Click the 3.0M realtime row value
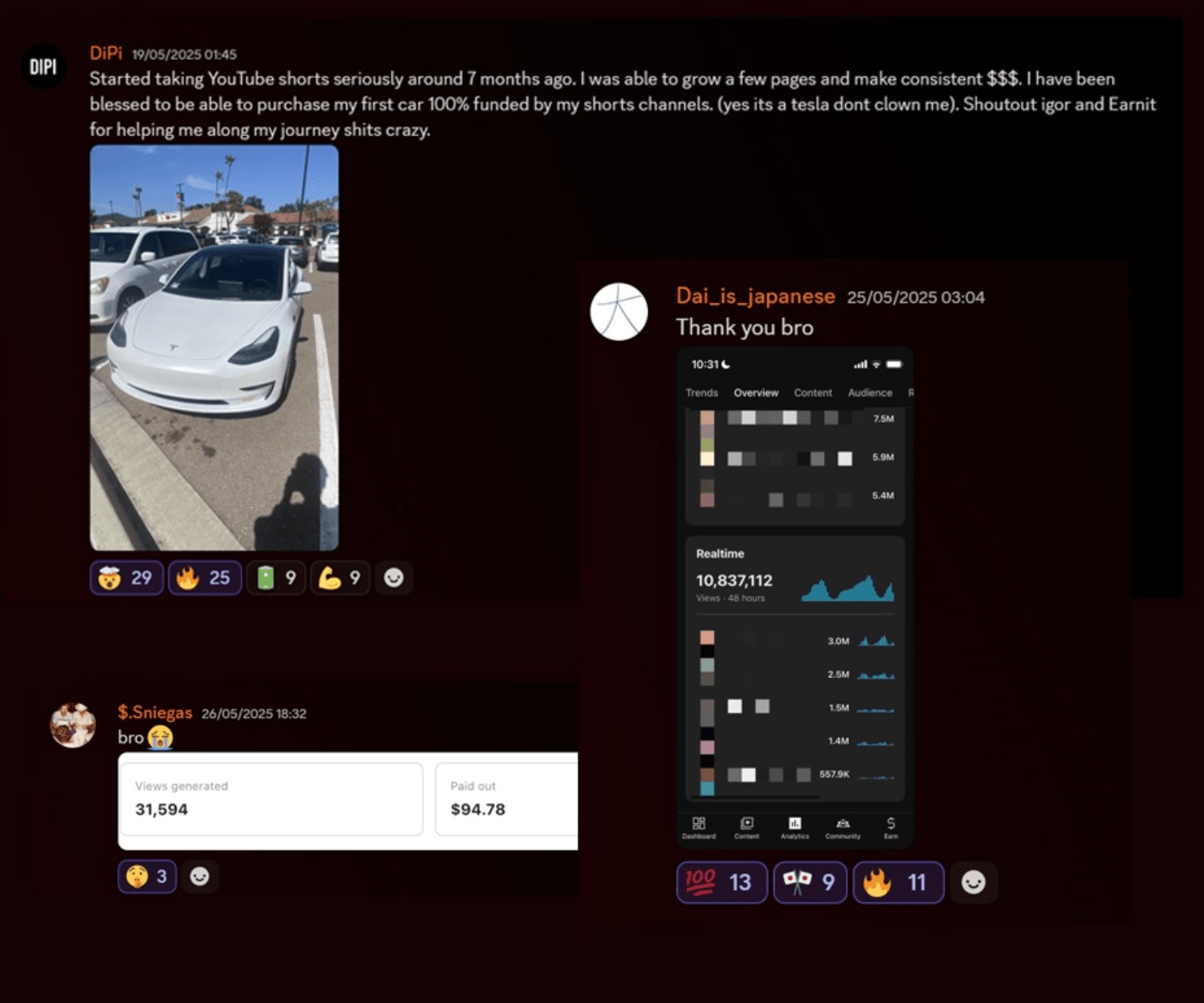1204x1003 pixels. tap(839, 641)
